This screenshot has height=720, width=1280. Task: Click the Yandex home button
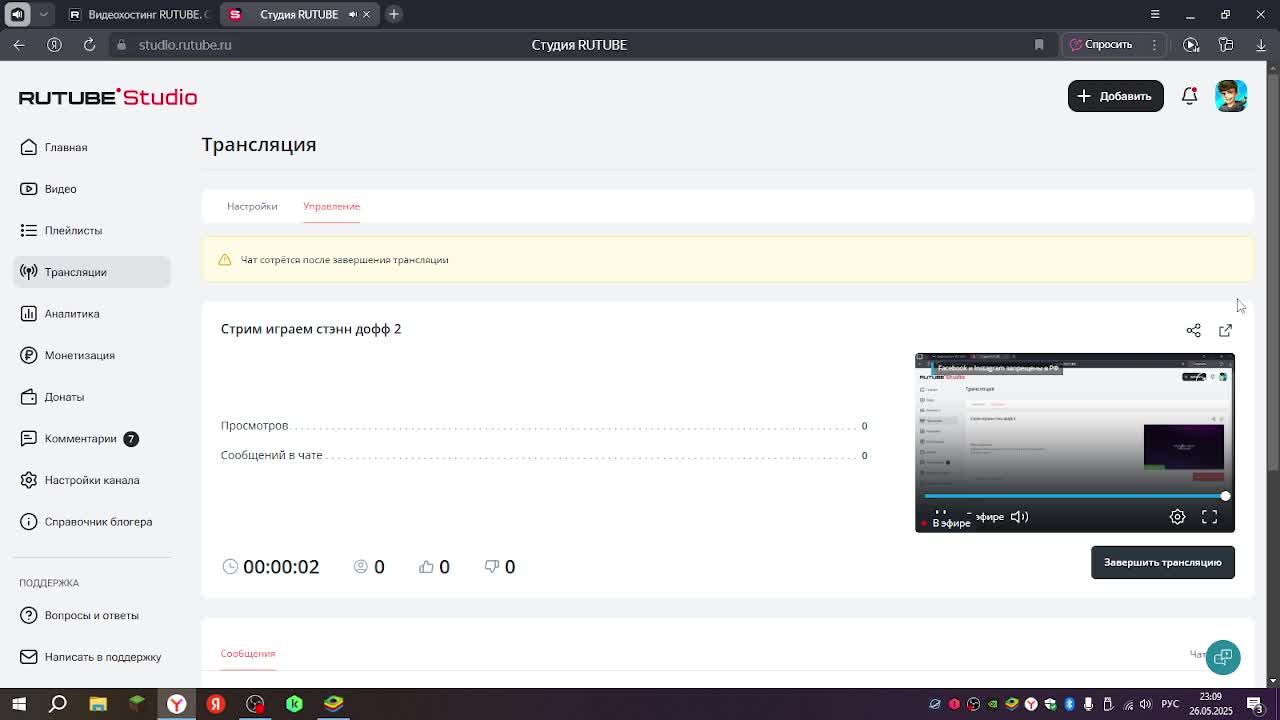click(54, 45)
